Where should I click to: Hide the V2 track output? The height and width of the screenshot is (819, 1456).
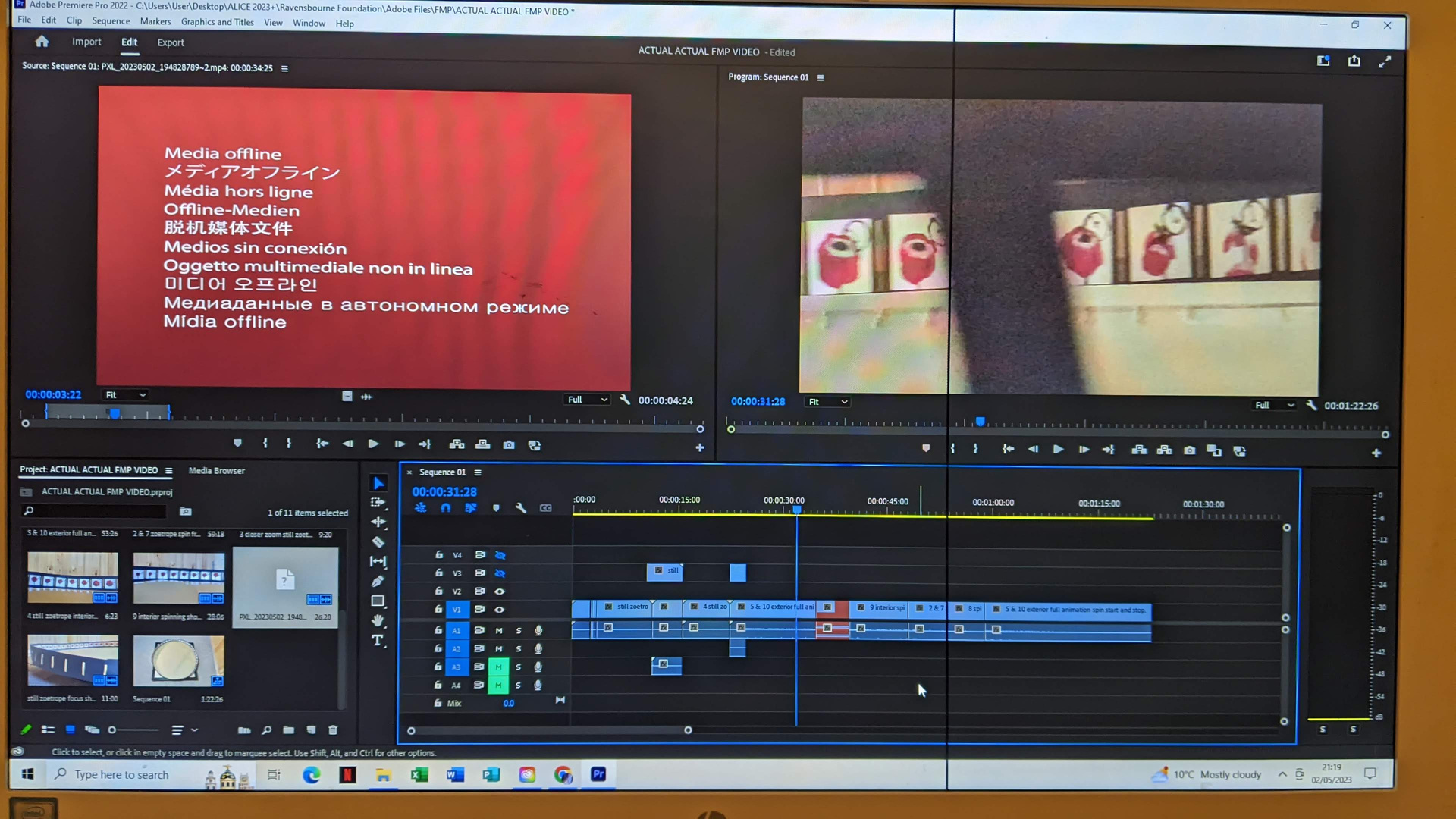pyautogui.click(x=500, y=591)
